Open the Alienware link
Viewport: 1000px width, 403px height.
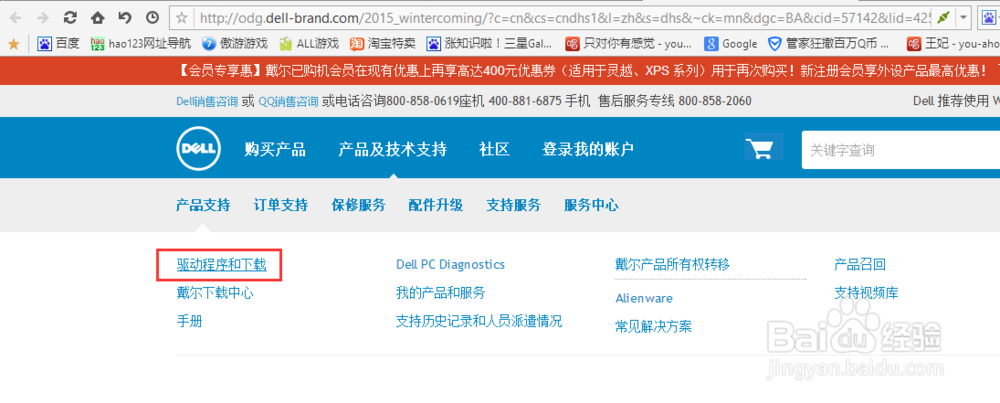644,298
